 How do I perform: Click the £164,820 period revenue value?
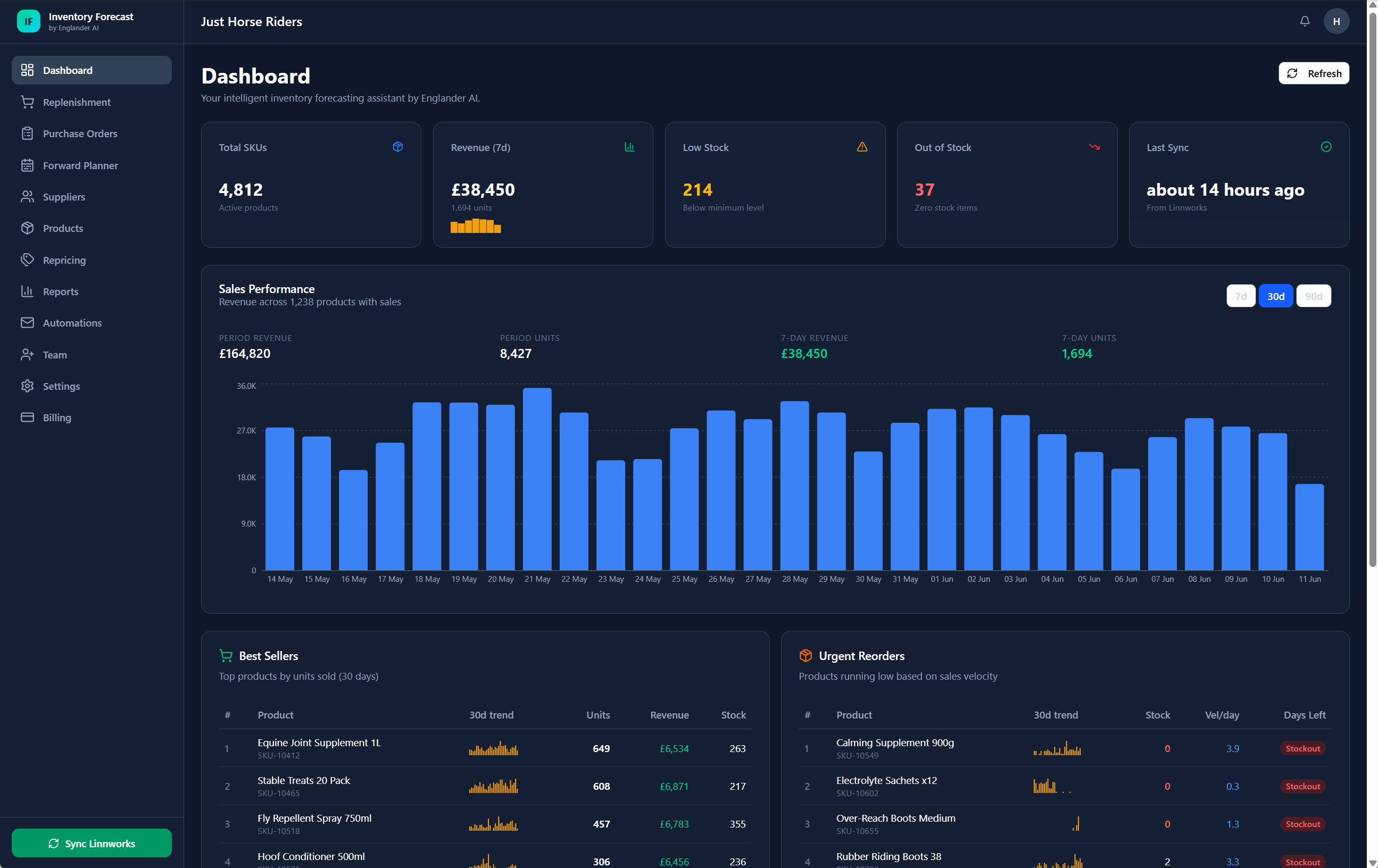coord(244,353)
